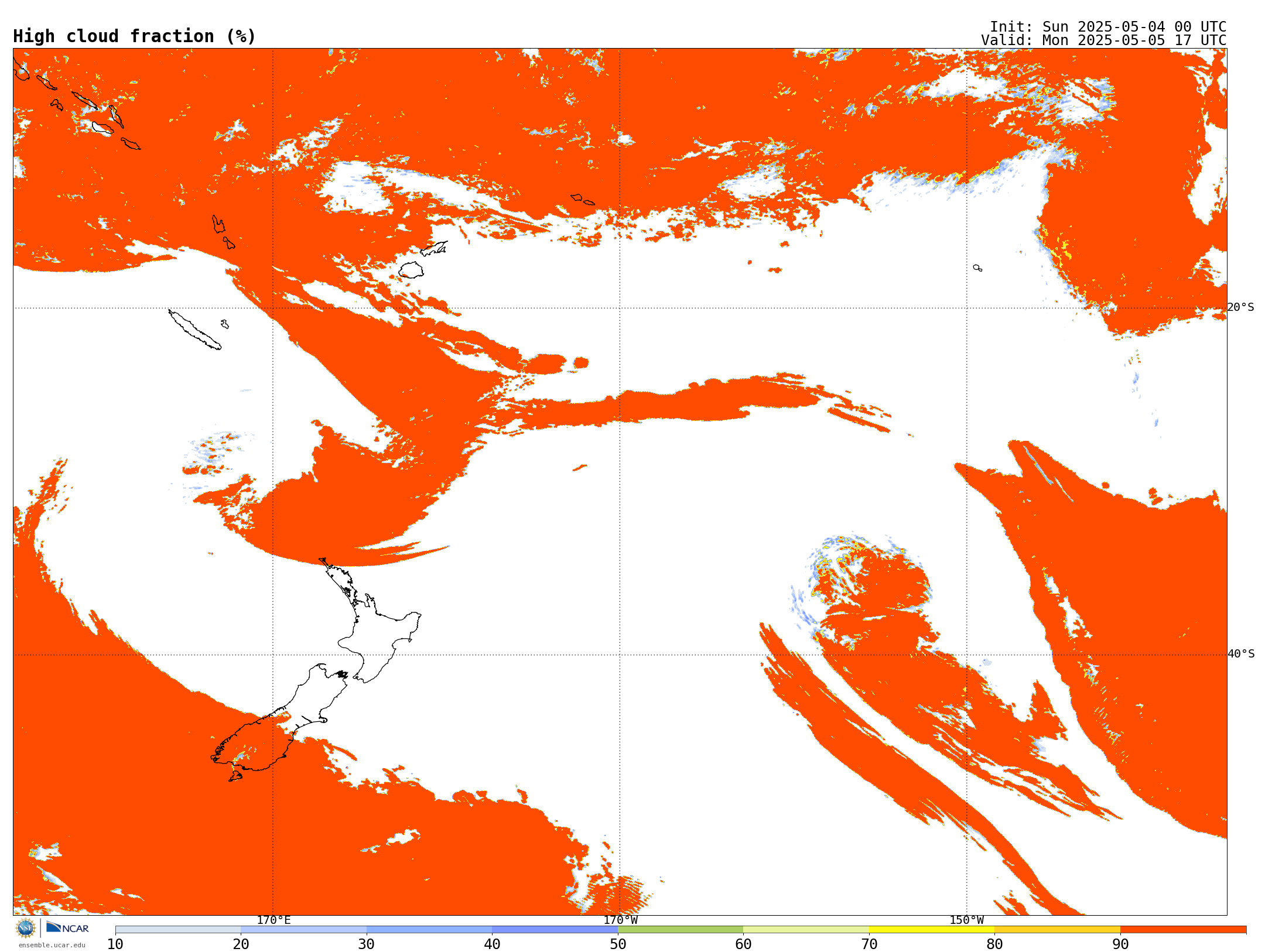This screenshot has height=952, width=1265.
Task: Click the colorbar tick label 40
Action: tap(492, 944)
